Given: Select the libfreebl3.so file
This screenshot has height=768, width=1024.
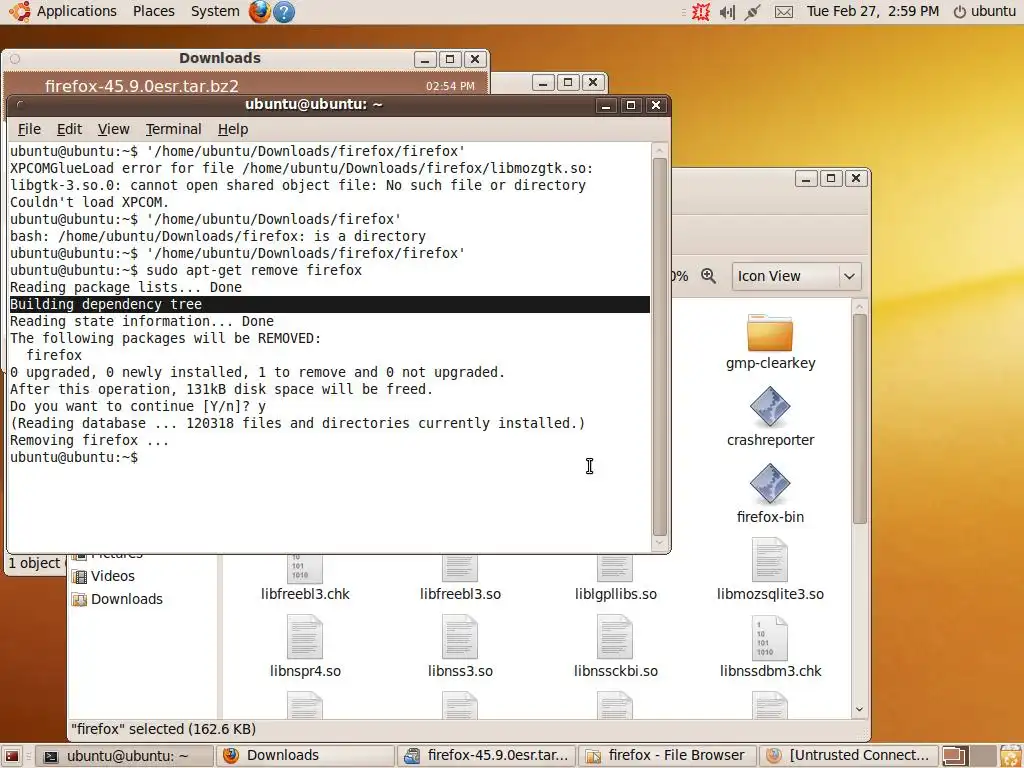Looking at the screenshot, I should (460, 577).
